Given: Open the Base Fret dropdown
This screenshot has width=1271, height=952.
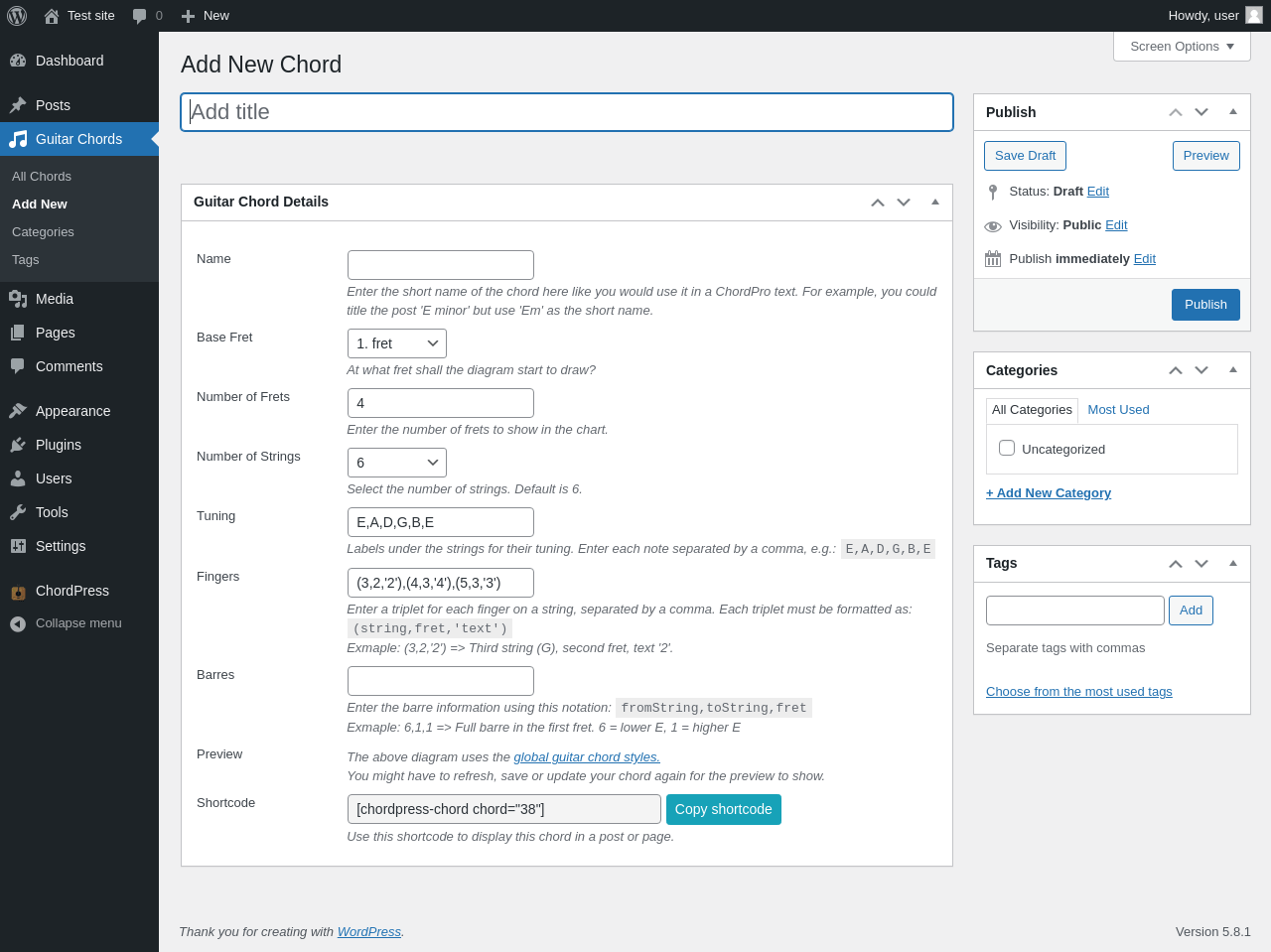Looking at the screenshot, I should pyautogui.click(x=397, y=343).
